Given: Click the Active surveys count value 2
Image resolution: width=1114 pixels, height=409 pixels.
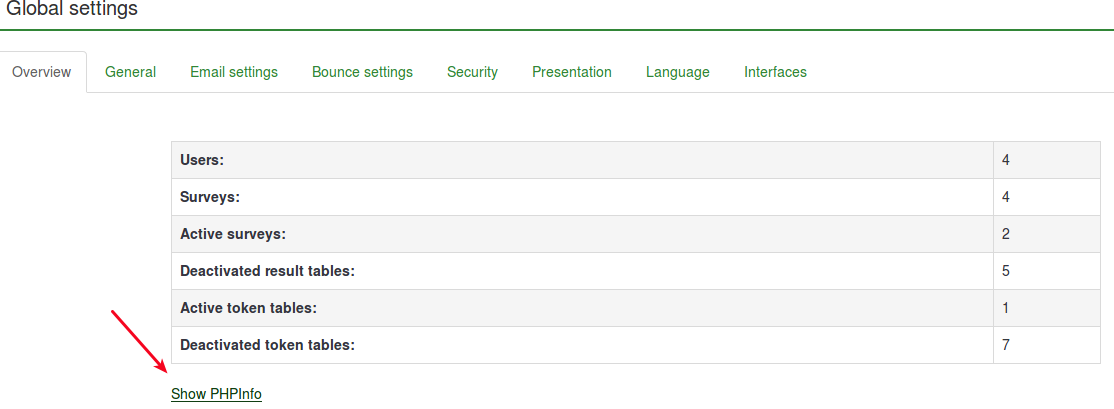Looking at the screenshot, I should pos(1006,234).
